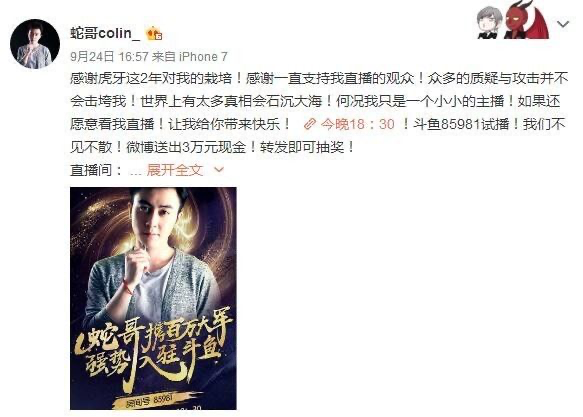583x417 pixels.
Task: Open the crown membership icon beside the username
Action: (x=154, y=33)
